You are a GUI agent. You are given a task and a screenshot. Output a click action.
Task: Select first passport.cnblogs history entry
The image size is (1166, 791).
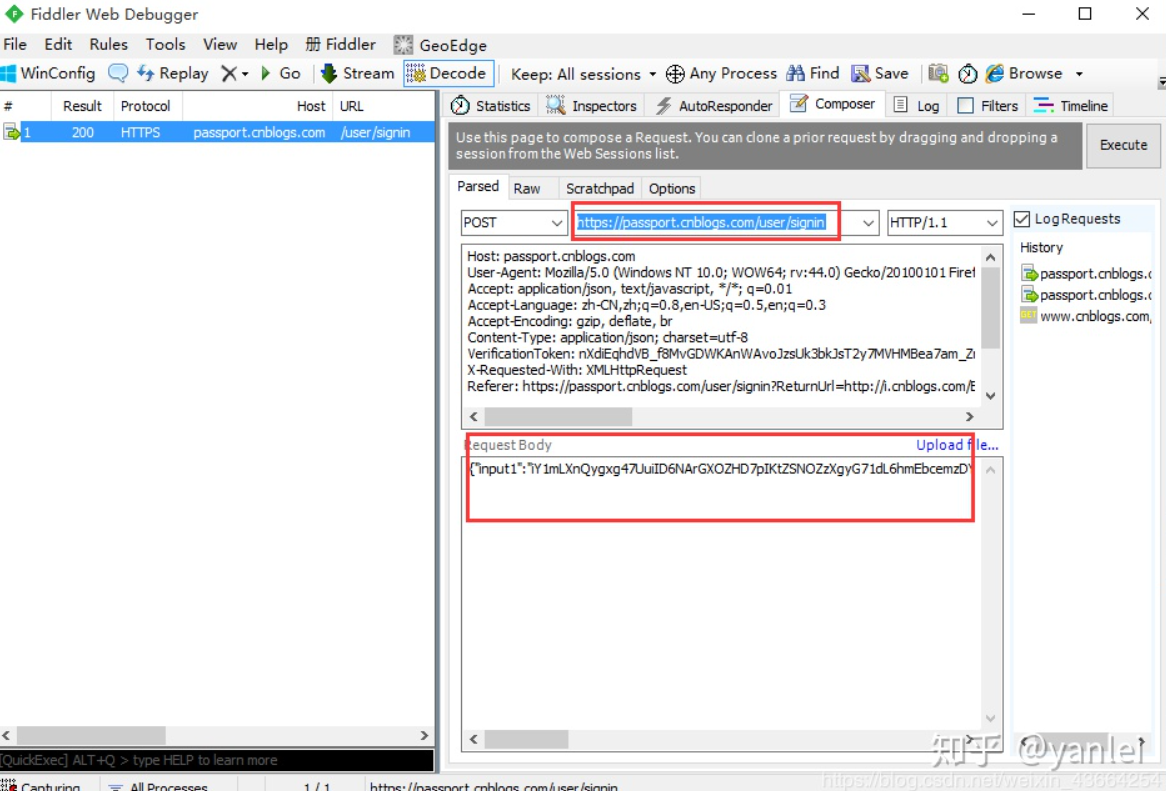[1086, 274]
